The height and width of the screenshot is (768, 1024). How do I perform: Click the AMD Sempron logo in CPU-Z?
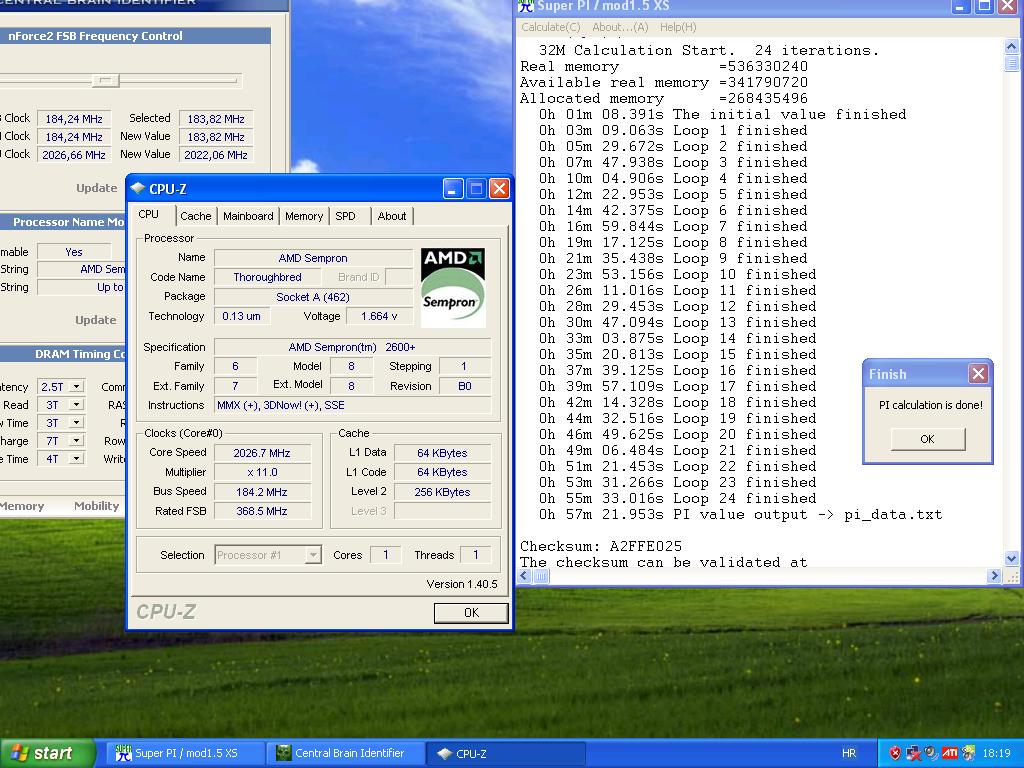[x=453, y=287]
